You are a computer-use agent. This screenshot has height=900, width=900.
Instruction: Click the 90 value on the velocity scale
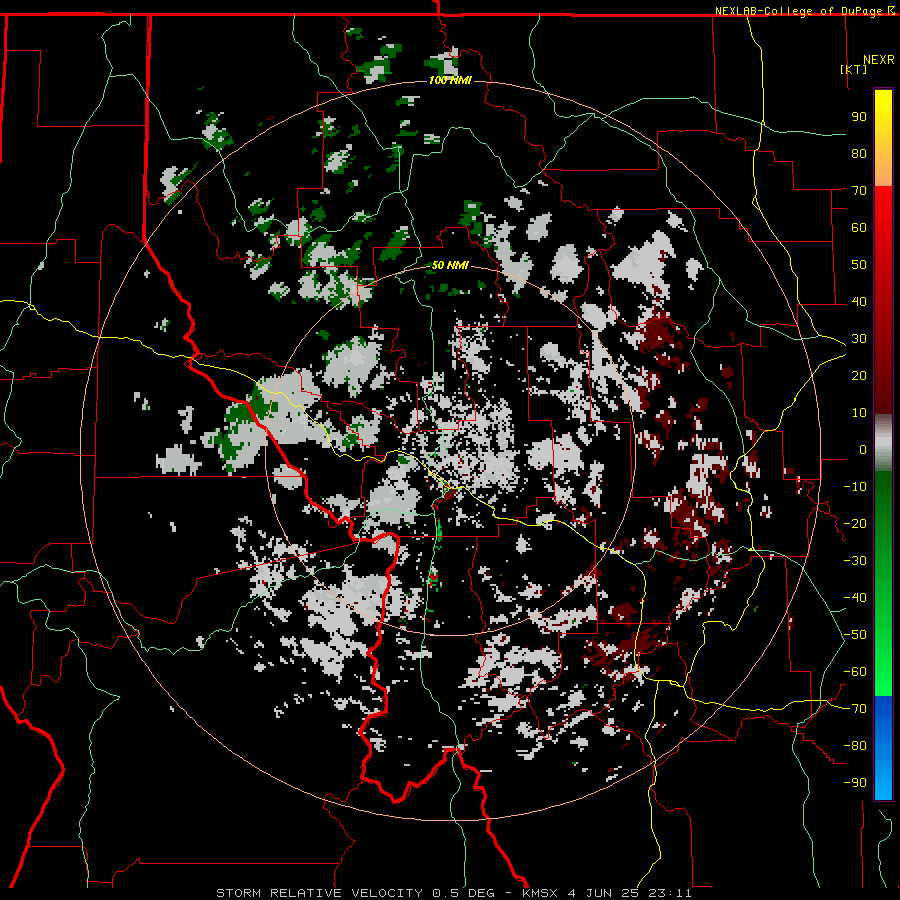click(x=859, y=117)
